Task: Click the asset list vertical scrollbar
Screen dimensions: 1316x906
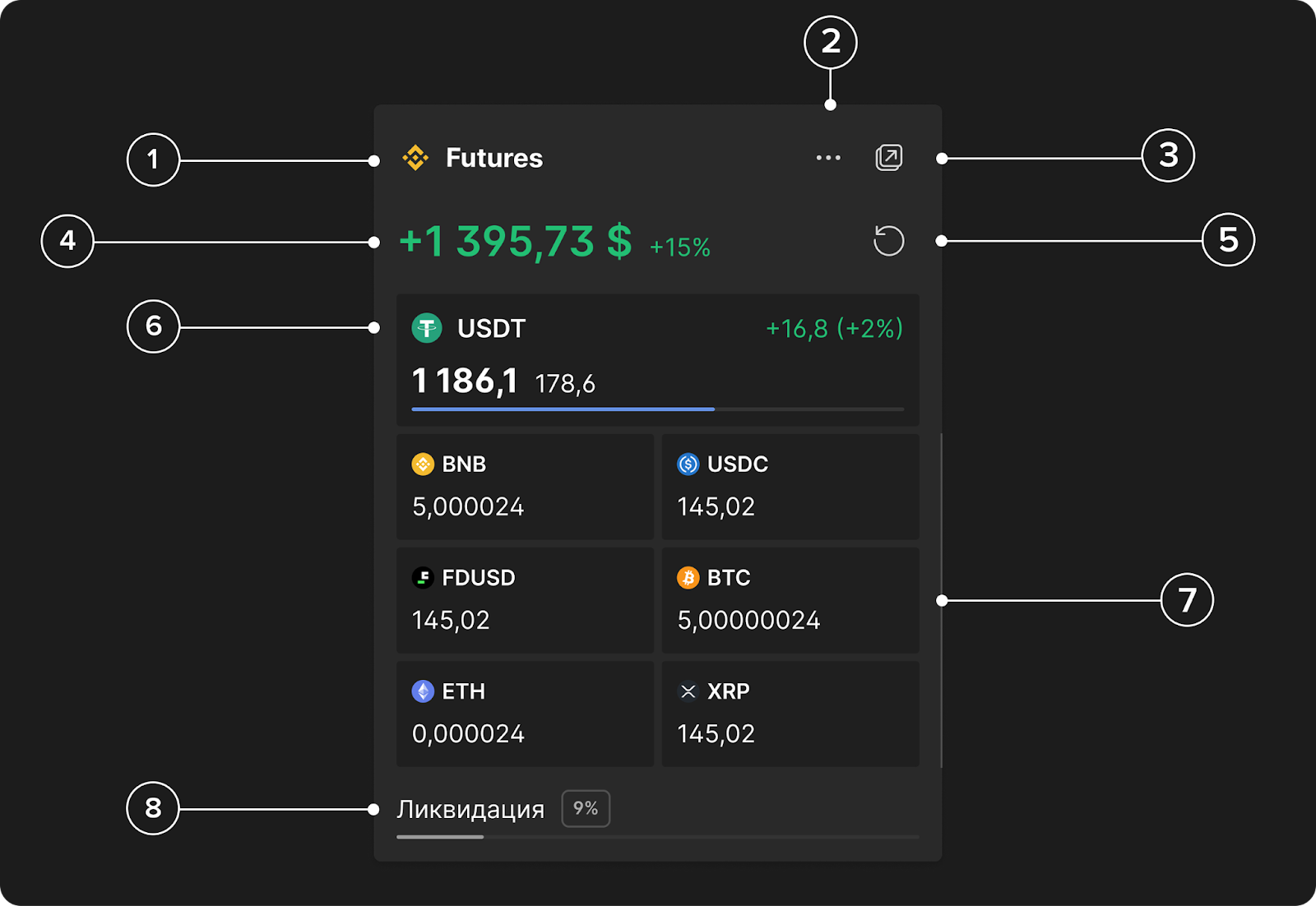Action: click(x=942, y=600)
